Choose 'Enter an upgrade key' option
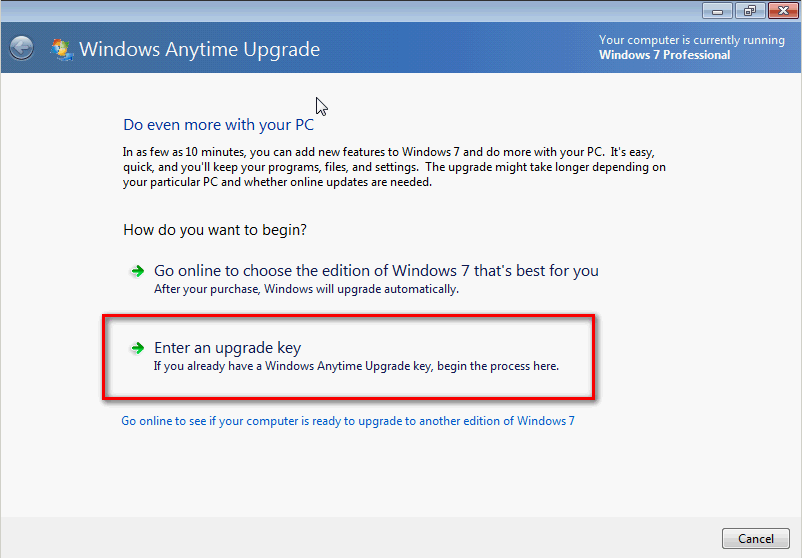Viewport: 802px width, 558px height. 227,348
